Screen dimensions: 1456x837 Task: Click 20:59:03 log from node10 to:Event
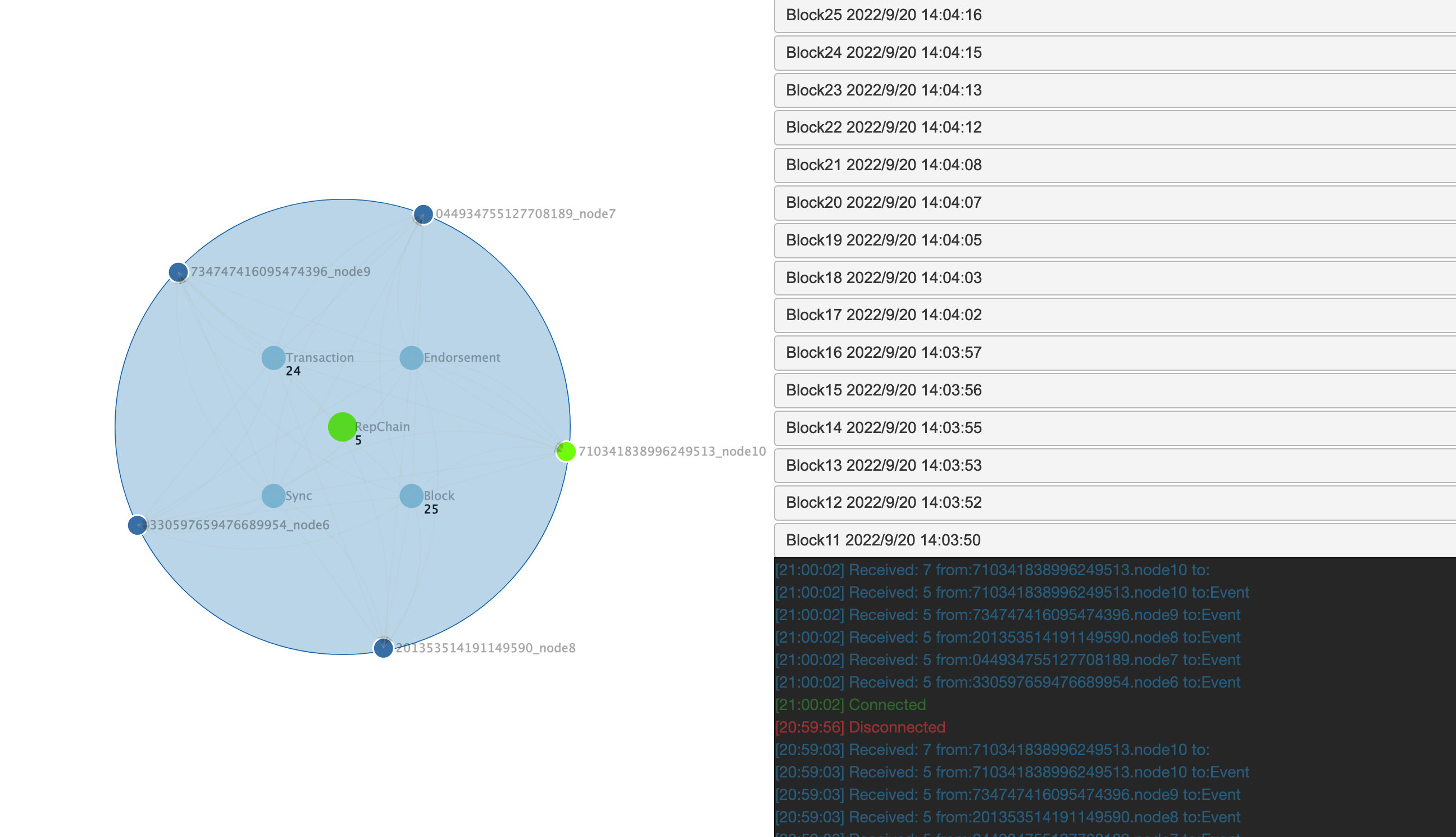click(1012, 772)
